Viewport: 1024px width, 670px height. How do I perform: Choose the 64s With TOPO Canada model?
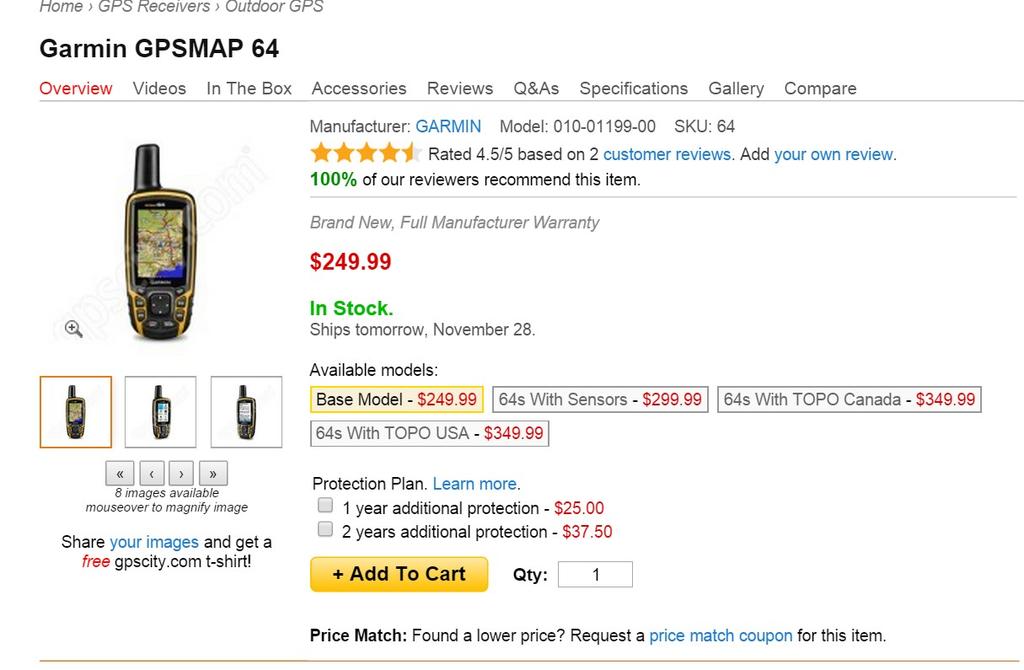(849, 400)
